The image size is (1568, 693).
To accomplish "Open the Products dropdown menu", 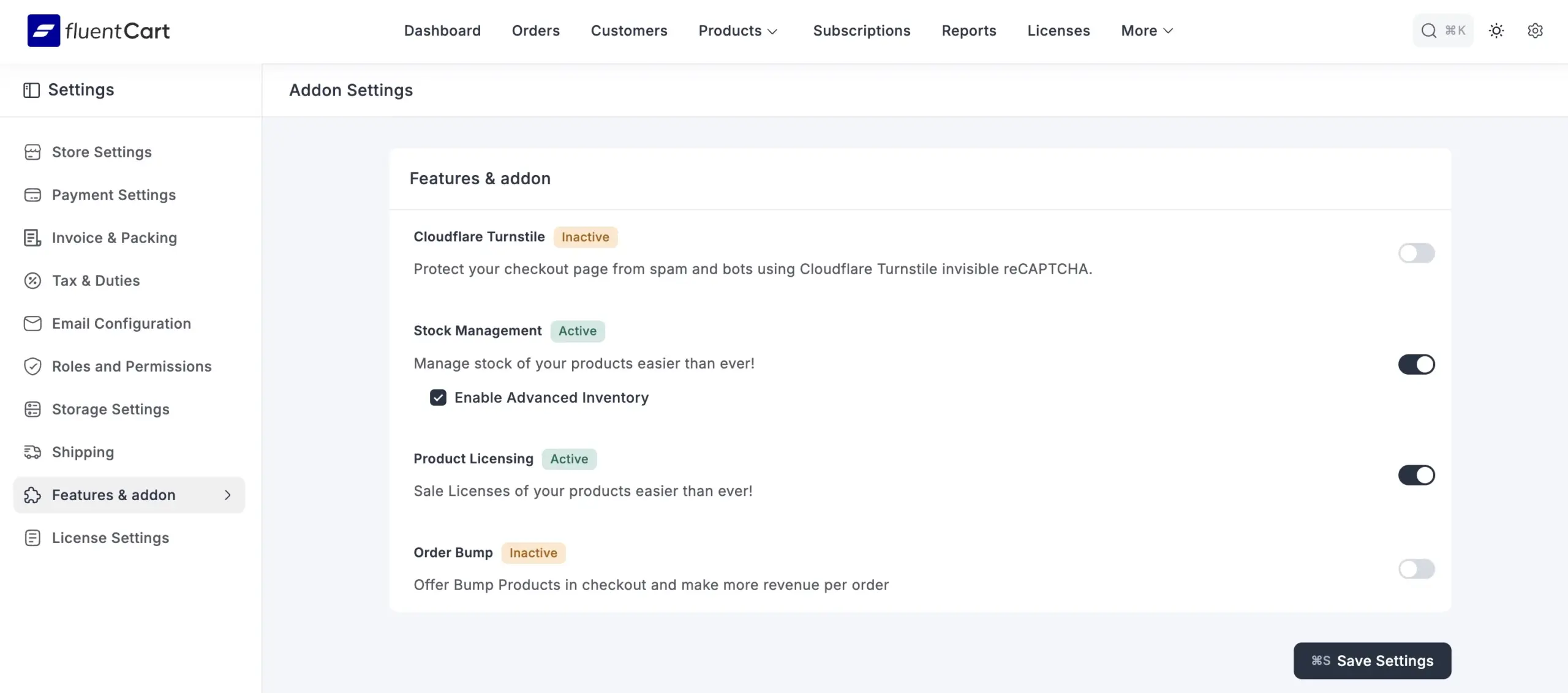I will pyautogui.click(x=737, y=30).
